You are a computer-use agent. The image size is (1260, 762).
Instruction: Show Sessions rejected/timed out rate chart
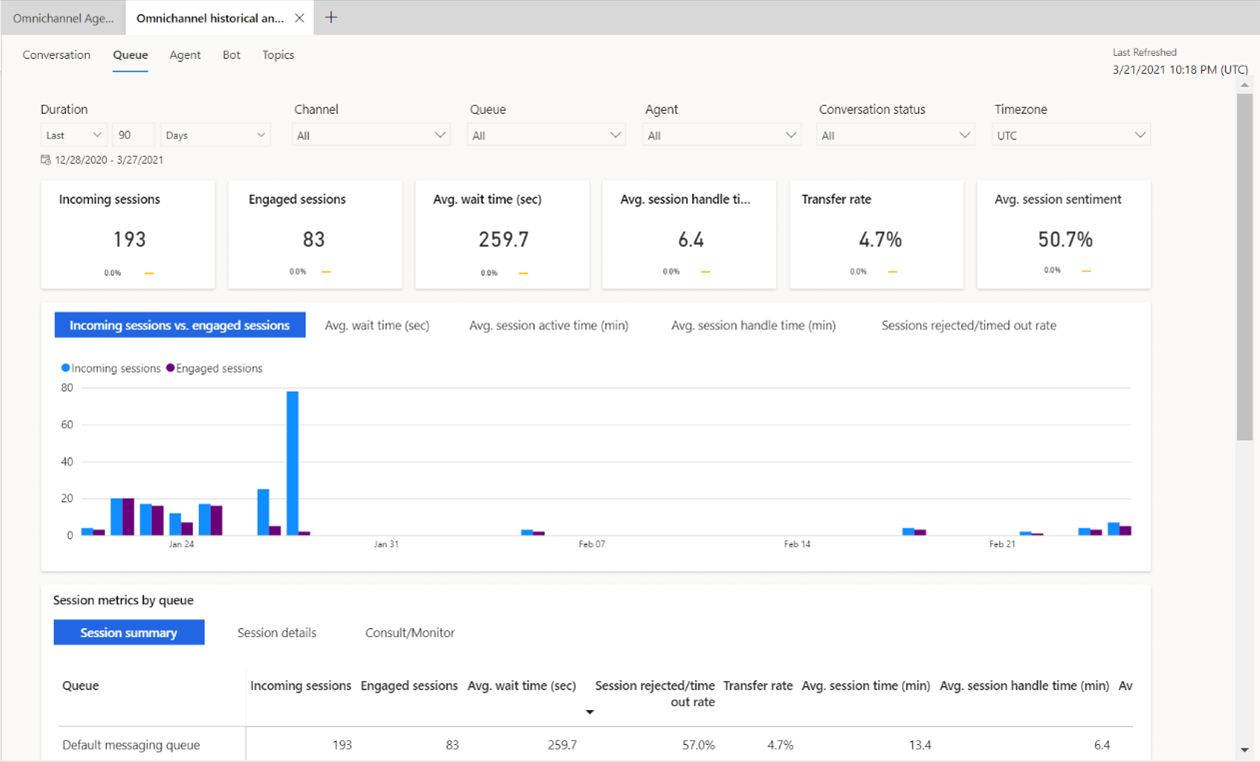click(969, 325)
